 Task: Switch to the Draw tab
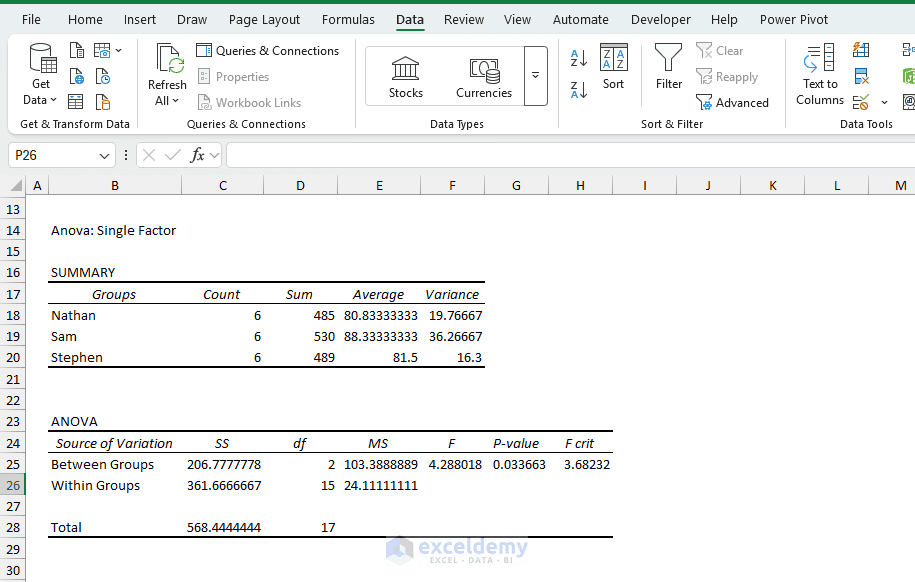tap(192, 20)
